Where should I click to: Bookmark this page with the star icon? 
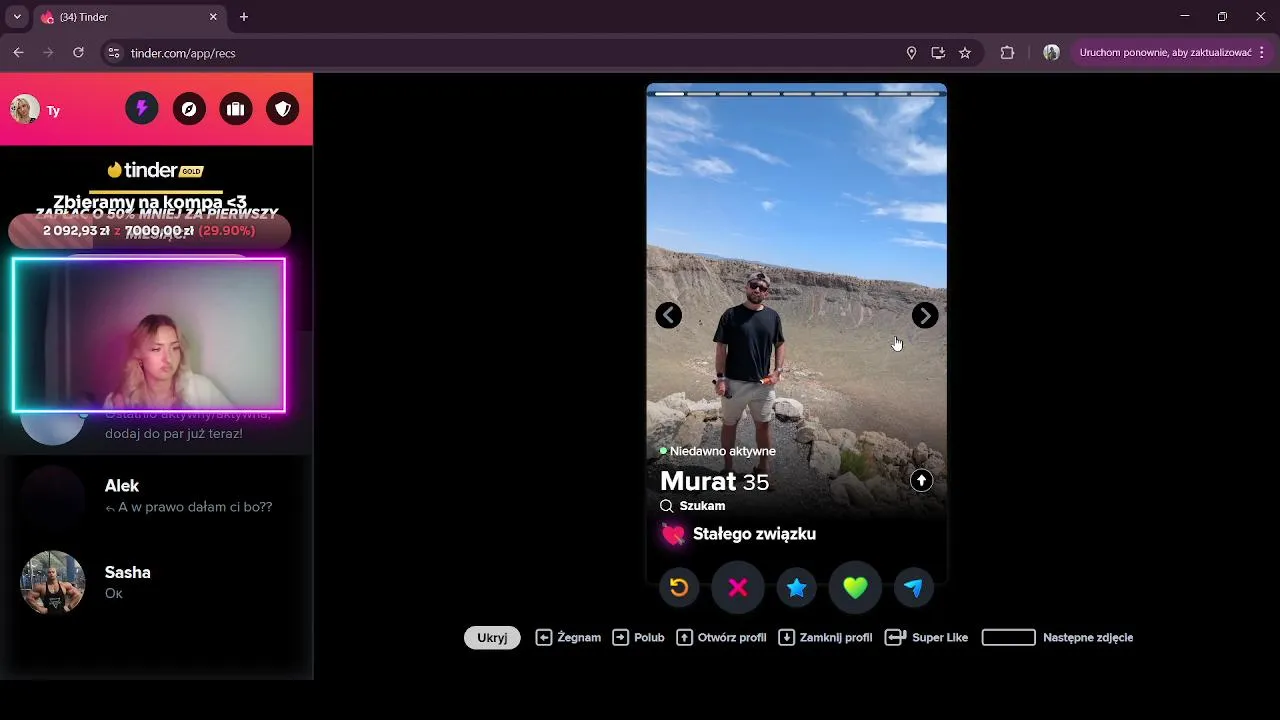point(965,53)
